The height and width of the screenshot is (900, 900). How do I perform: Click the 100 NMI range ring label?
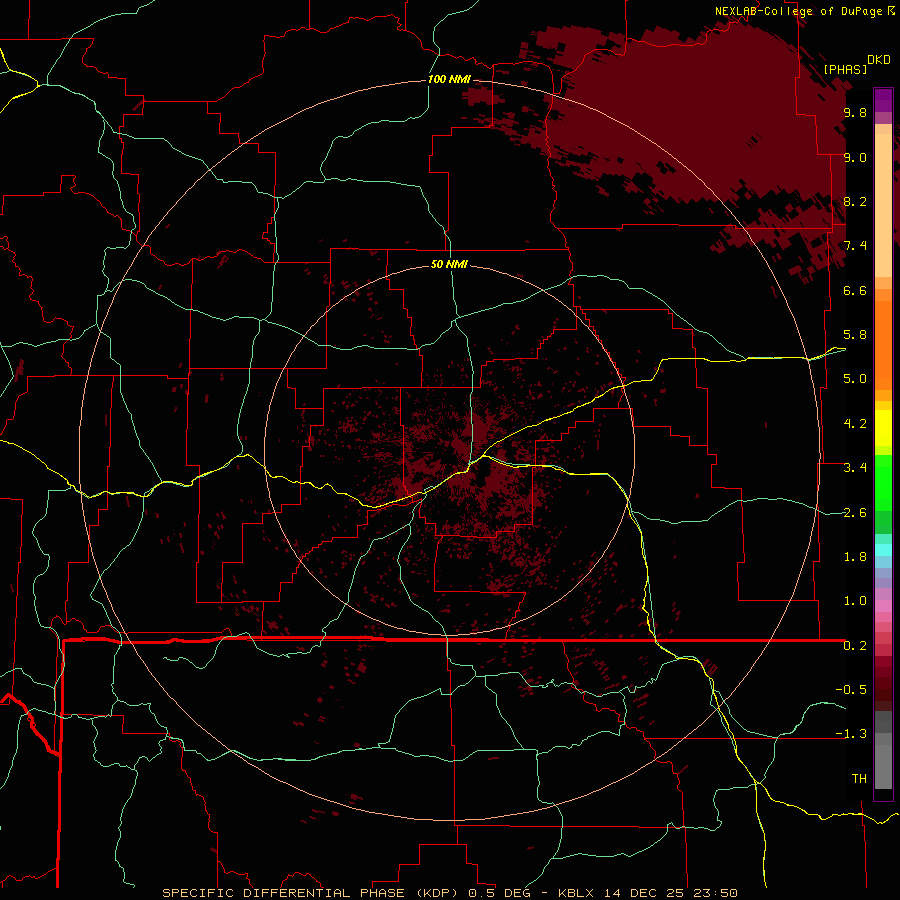coord(449,79)
